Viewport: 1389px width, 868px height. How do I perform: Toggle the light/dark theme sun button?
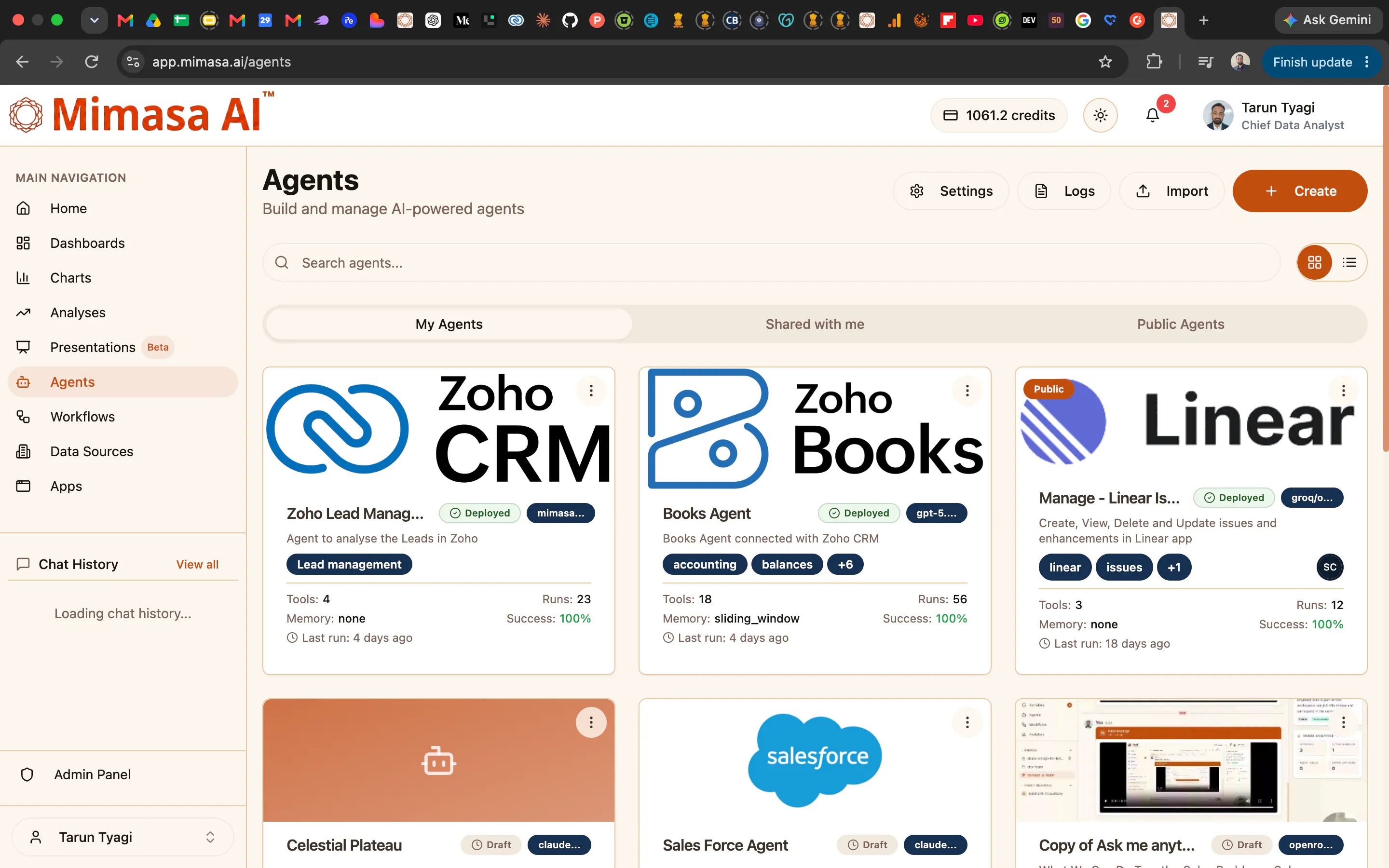pos(1100,115)
